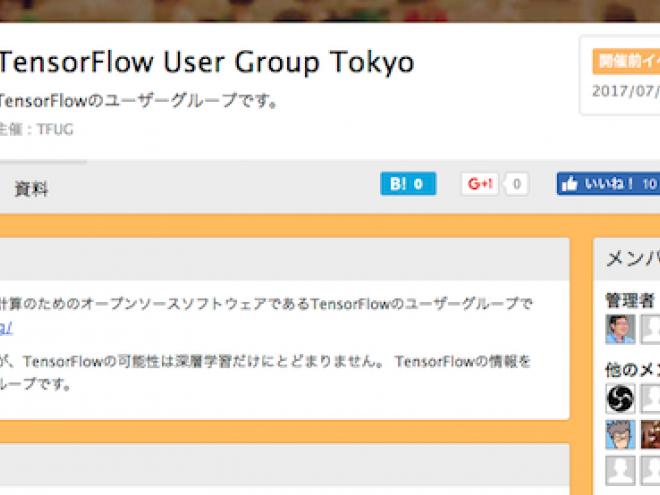The width and height of the screenshot is (660, 495).
Task: Open the 資料 tab
Action: (x=31, y=189)
